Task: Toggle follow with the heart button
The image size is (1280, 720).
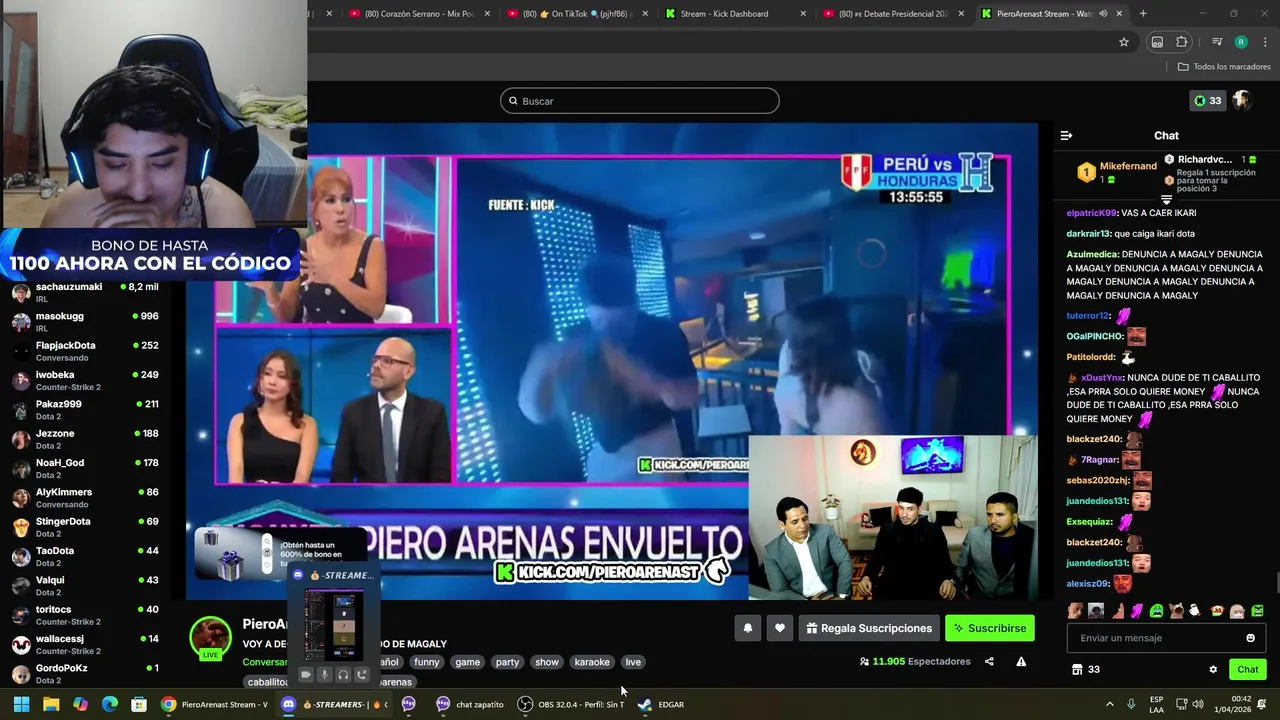Action: [780, 628]
